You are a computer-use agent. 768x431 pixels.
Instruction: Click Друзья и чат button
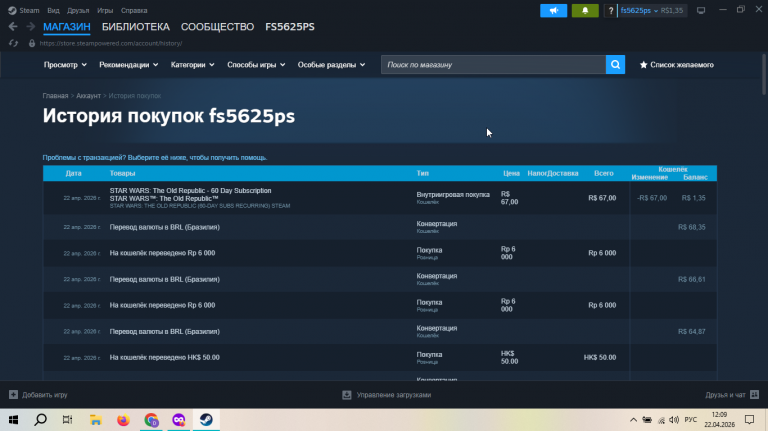732,395
